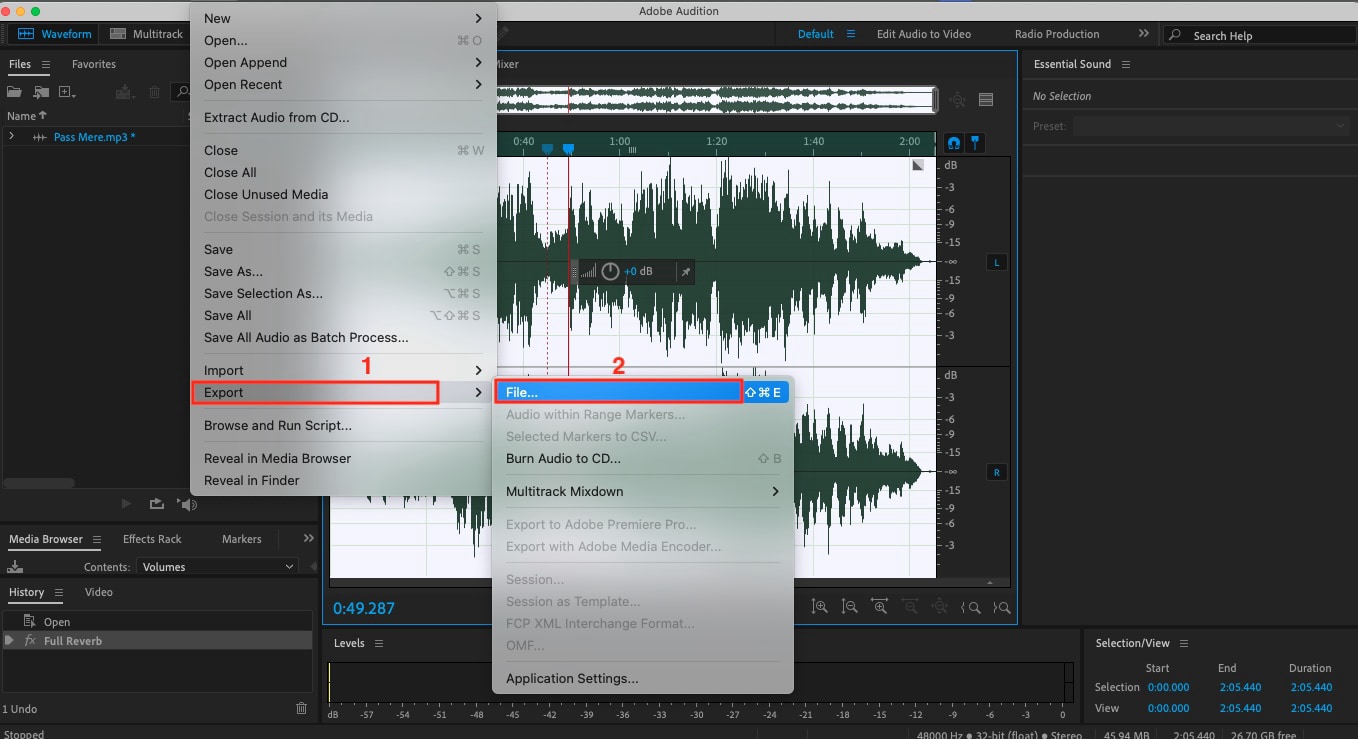Open the Default workspace menu icon
This screenshot has width=1358, height=739.
point(851,34)
